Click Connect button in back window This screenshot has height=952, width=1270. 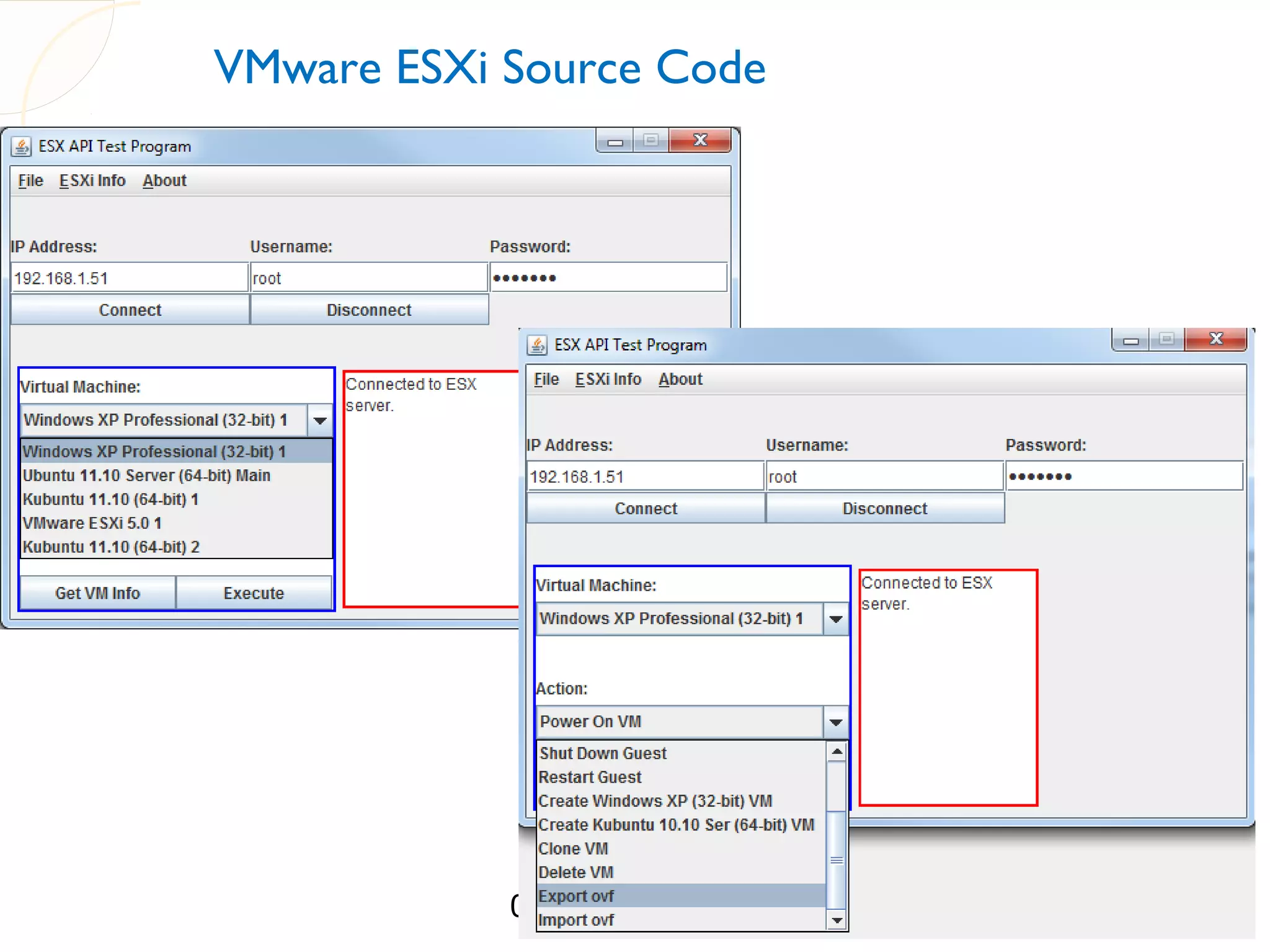[x=130, y=309]
